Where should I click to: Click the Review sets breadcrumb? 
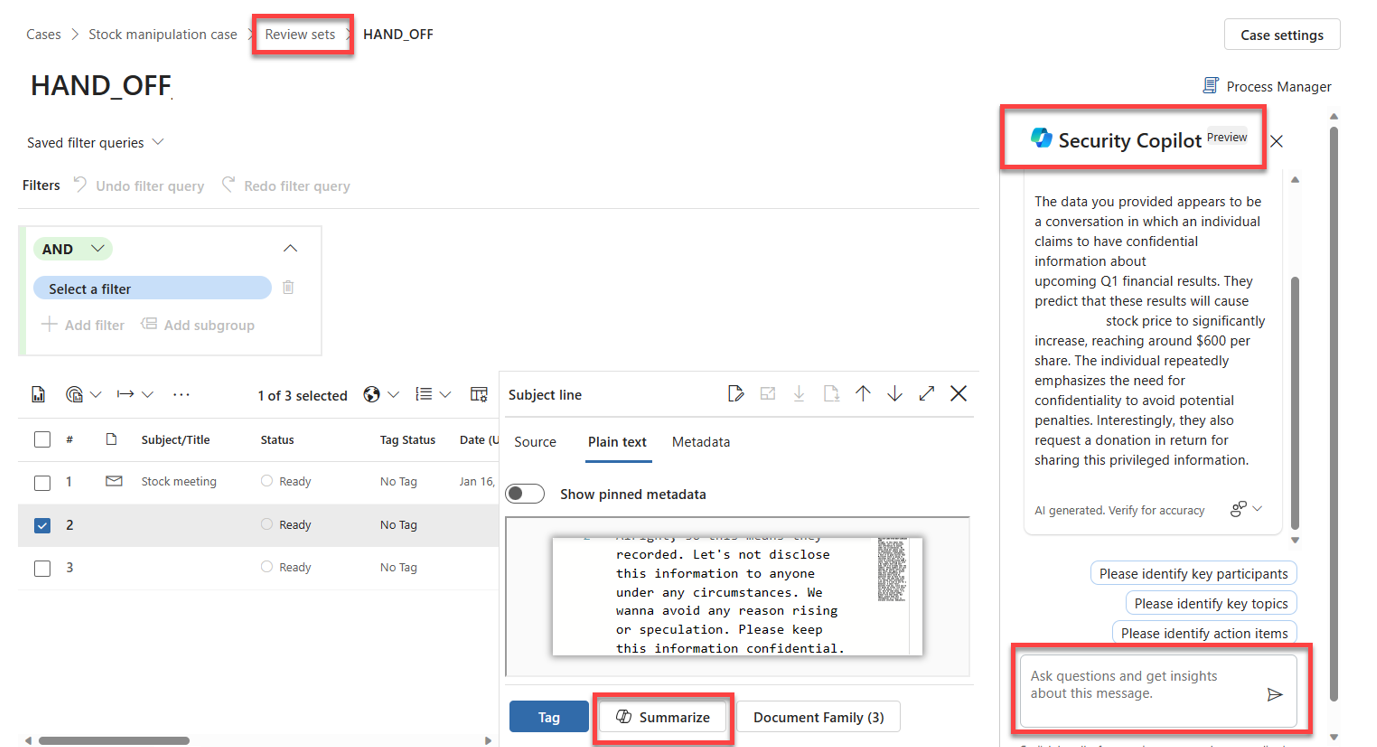pos(300,34)
